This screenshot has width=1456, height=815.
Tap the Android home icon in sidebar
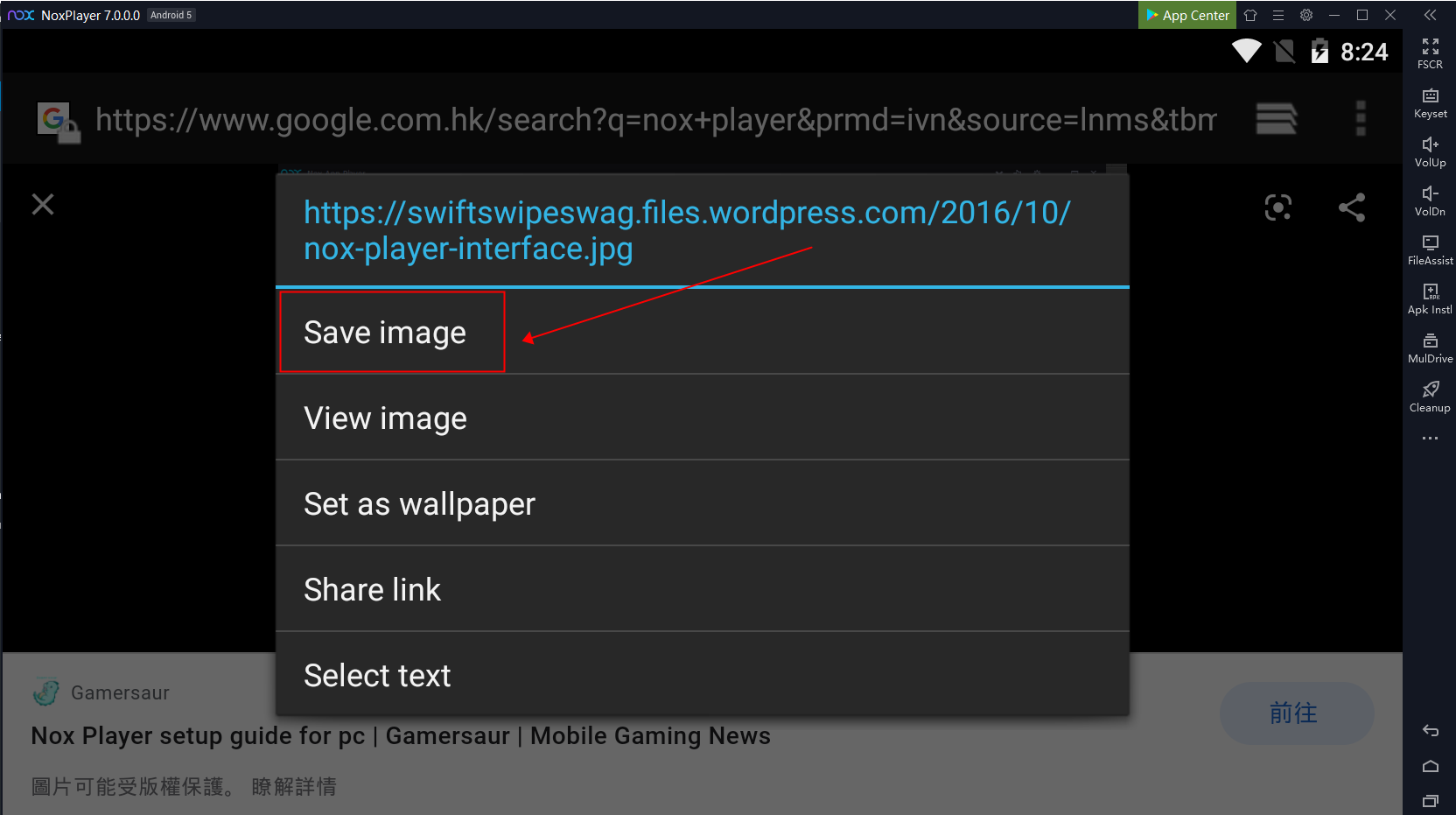click(x=1430, y=766)
